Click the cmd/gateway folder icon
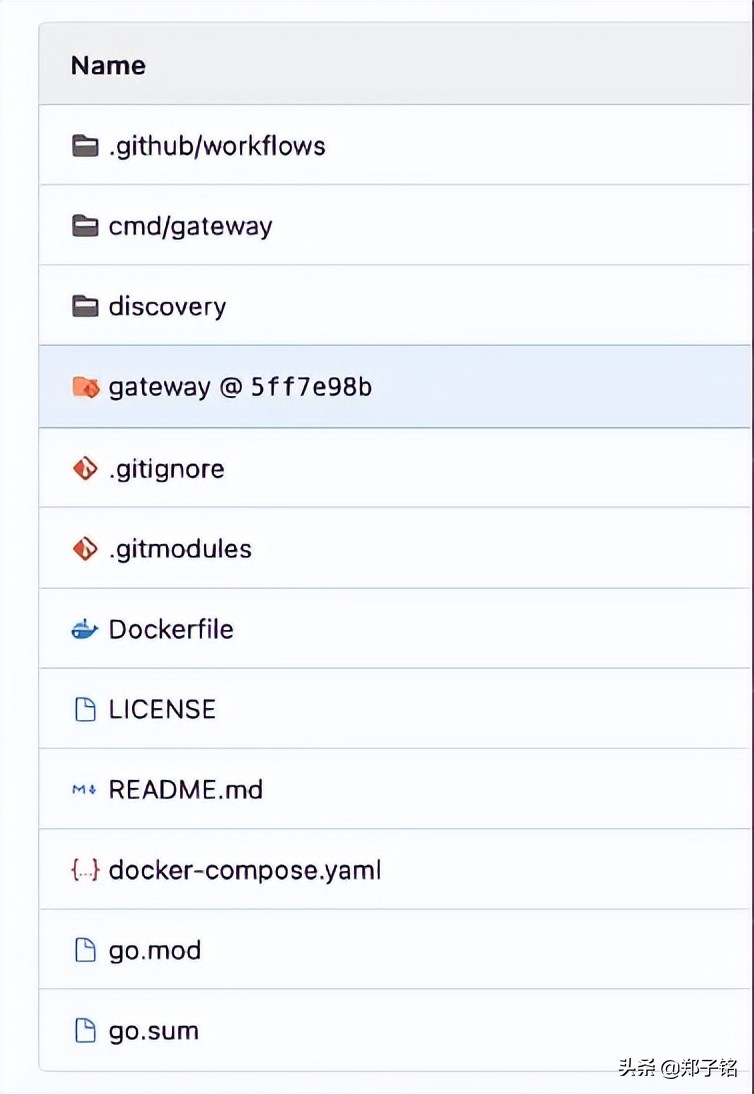Image resolution: width=754 pixels, height=1094 pixels. click(x=85, y=226)
